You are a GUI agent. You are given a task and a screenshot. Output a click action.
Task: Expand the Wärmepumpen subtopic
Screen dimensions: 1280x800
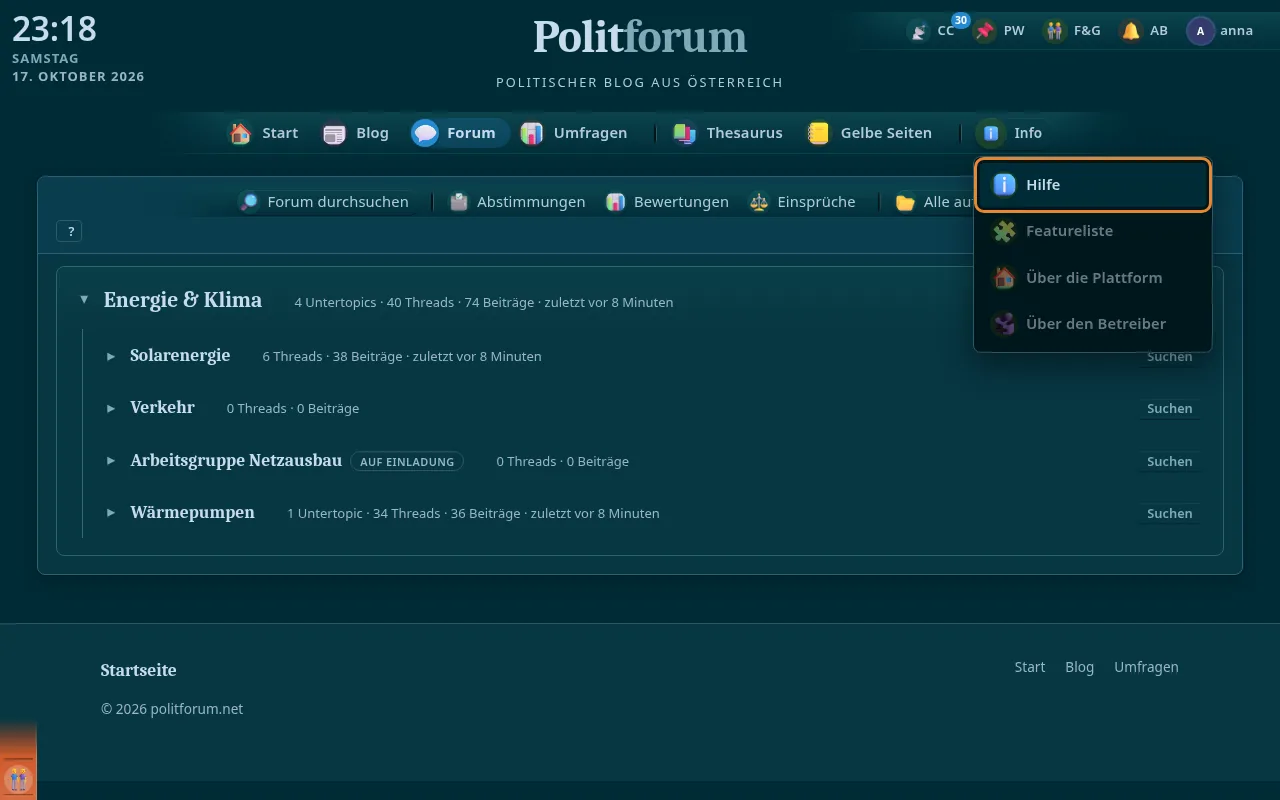[111, 513]
